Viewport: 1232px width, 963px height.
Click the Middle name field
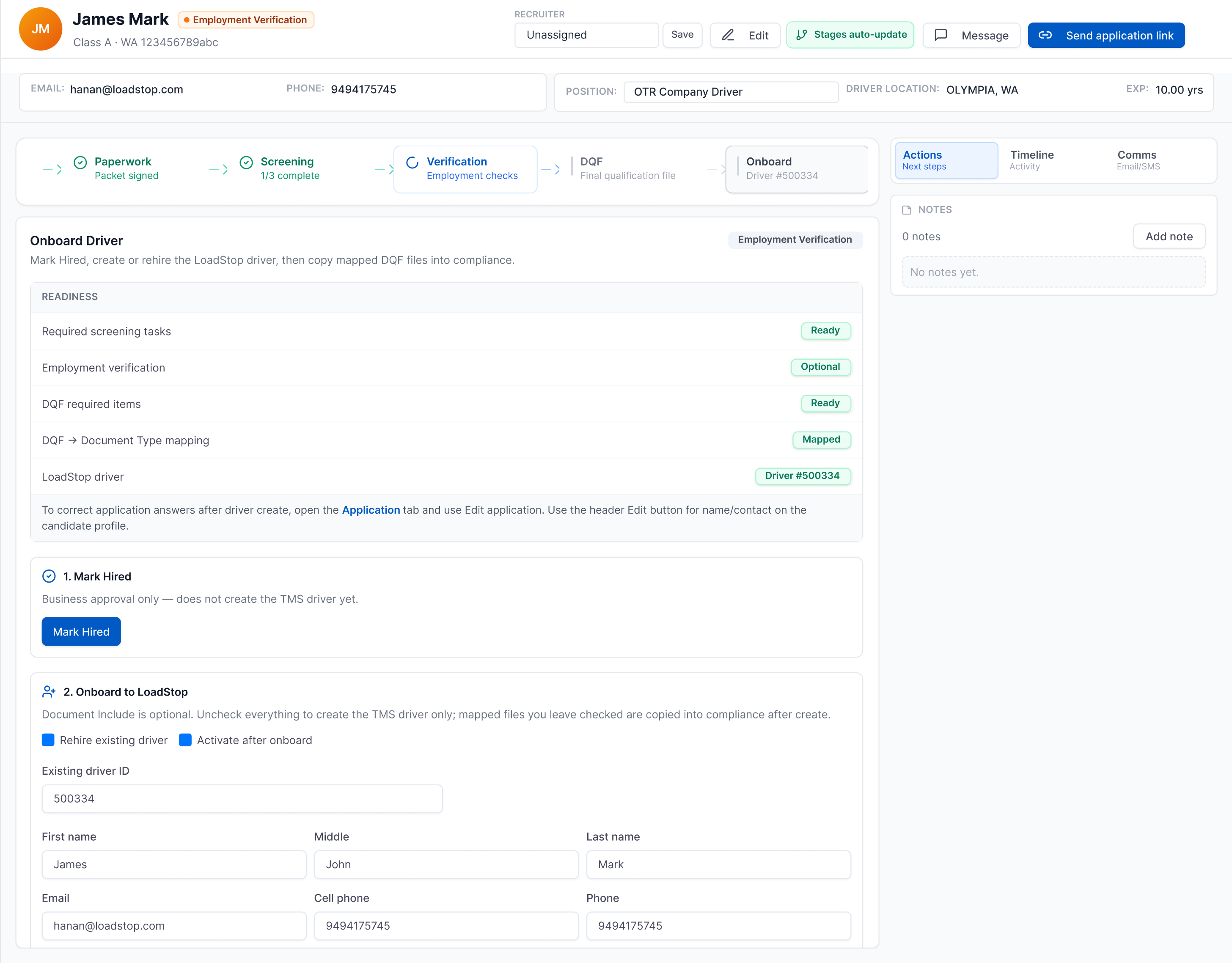pyautogui.click(x=446, y=864)
